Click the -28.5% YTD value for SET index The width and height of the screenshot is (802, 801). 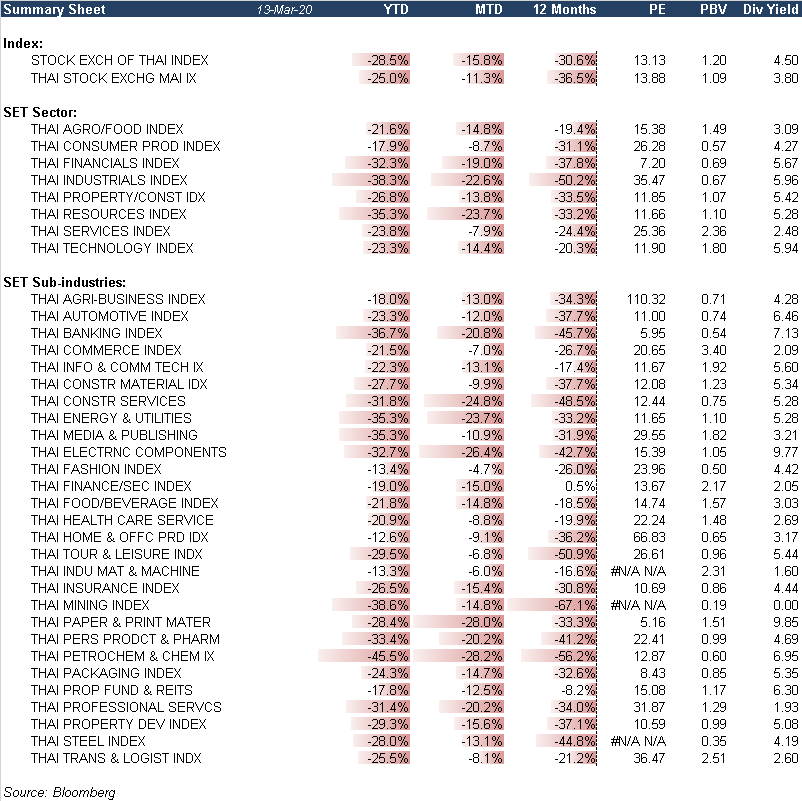tap(388, 60)
